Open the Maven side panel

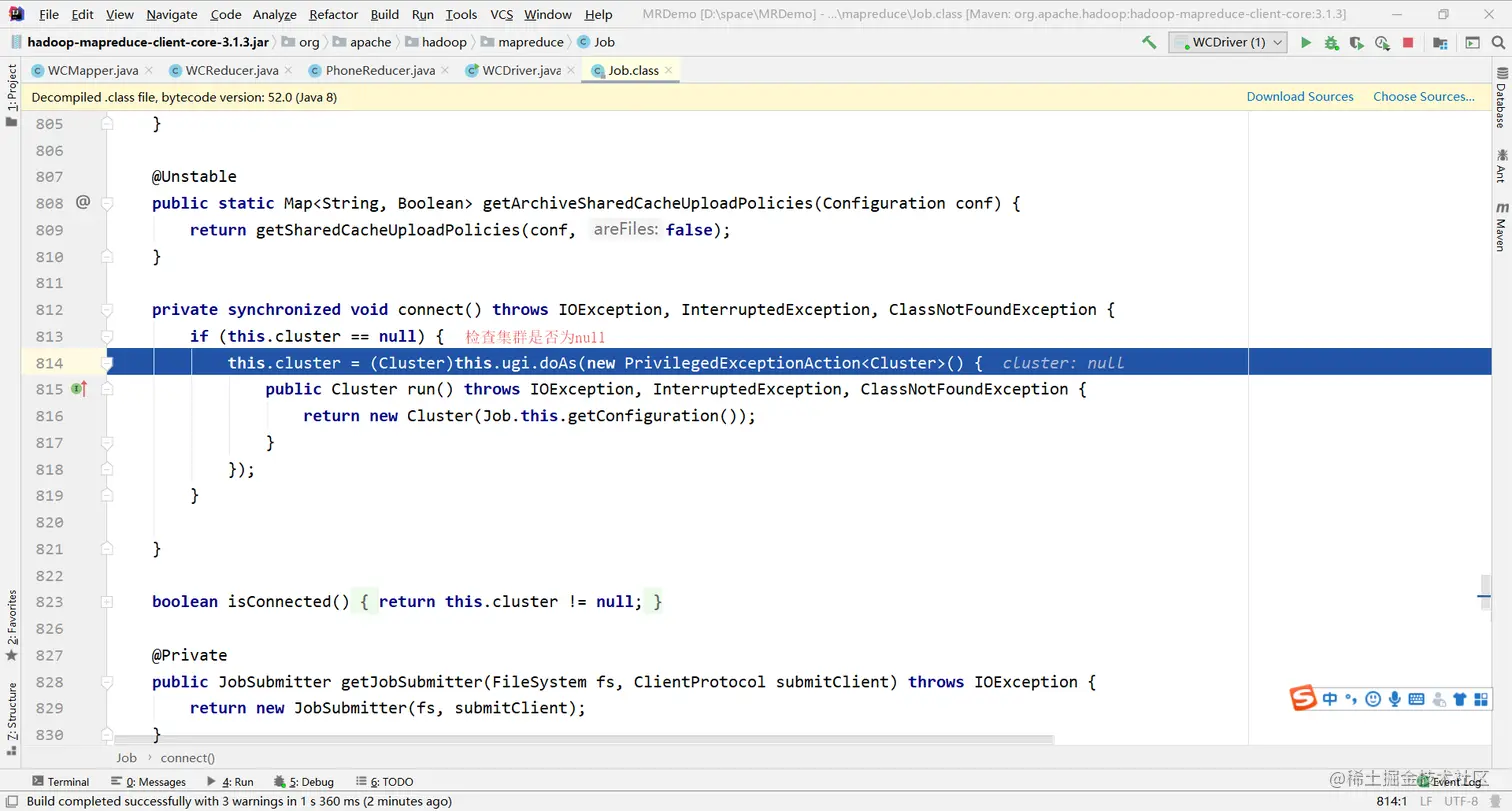tap(1501, 226)
